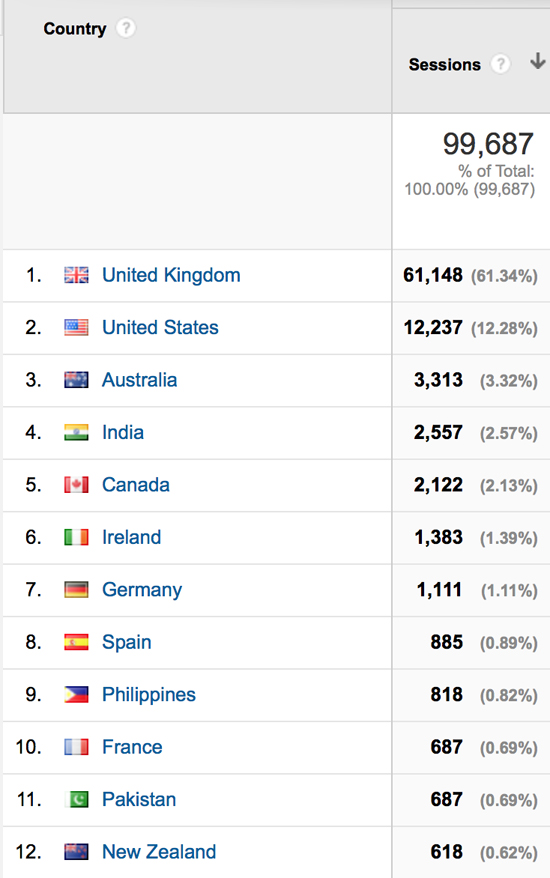Screen dimensions: 550x878
Task: Open the Australia country link
Action: coord(139,380)
